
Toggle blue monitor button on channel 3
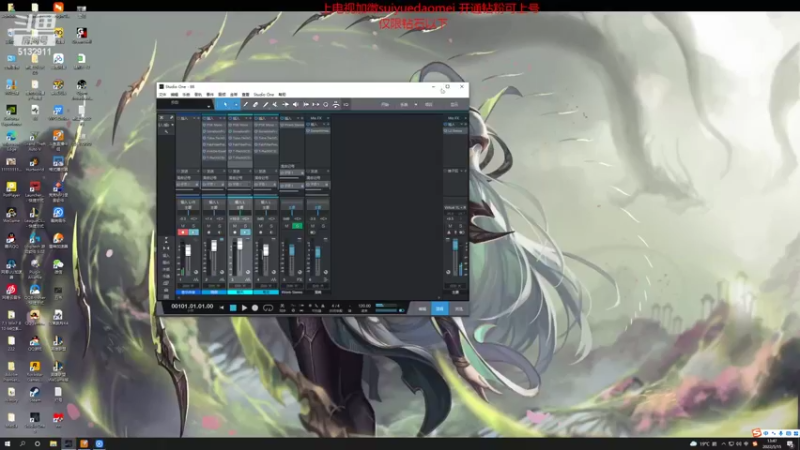click(x=245, y=232)
